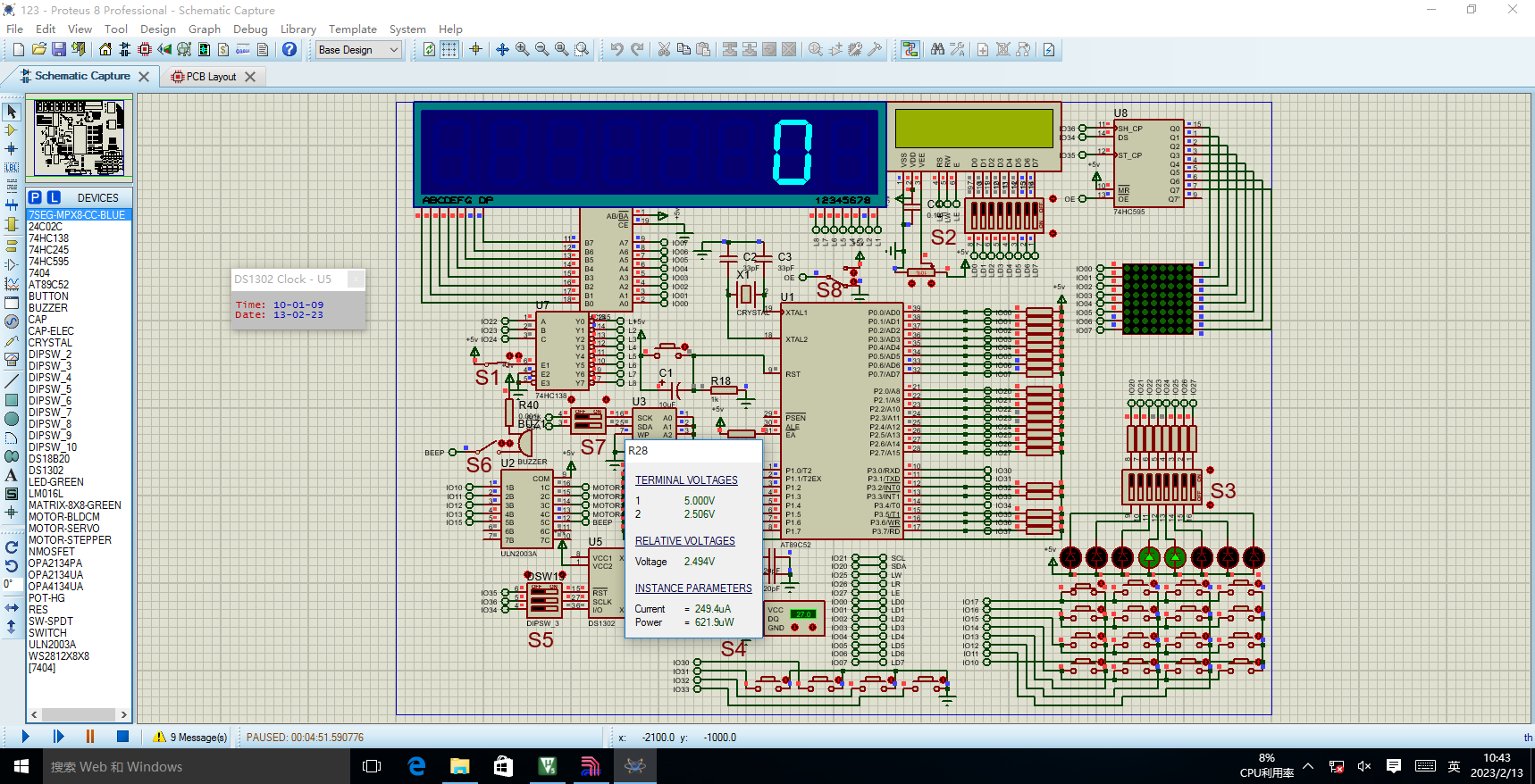Viewport: 1535px width, 784px height.
Task: Open the Bill of Materials dollar icon
Action: click(x=223, y=50)
